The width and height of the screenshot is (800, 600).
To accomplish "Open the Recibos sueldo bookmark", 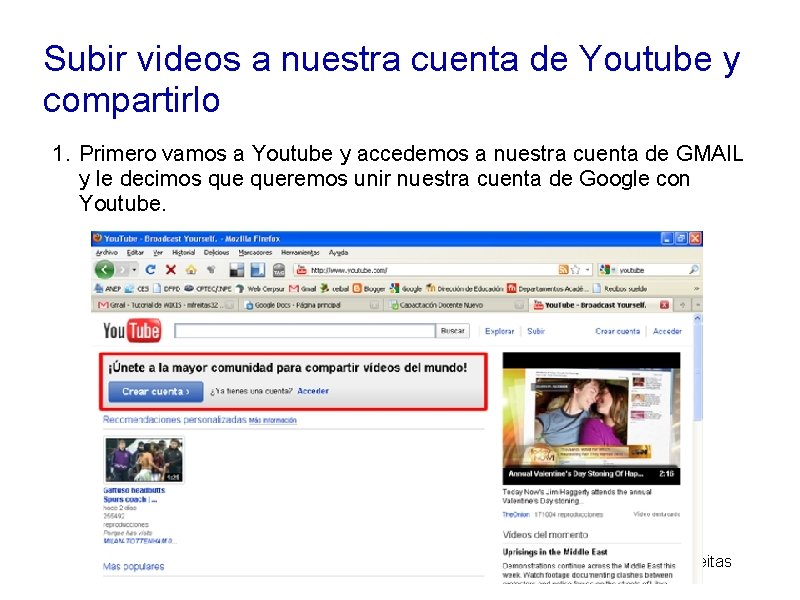I will coord(620,289).
